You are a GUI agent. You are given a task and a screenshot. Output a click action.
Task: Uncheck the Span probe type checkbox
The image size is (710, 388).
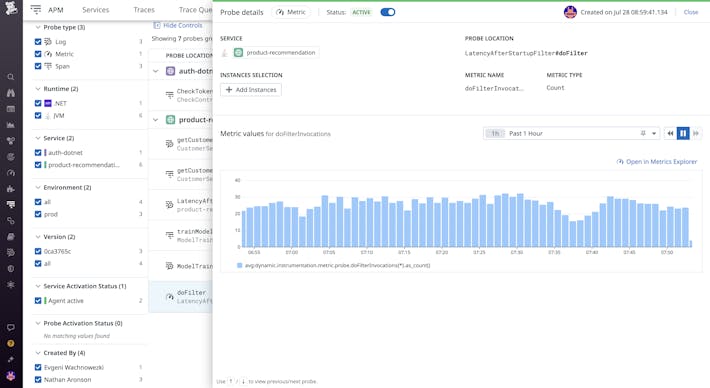pyautogui.click(x=38, y=66)
